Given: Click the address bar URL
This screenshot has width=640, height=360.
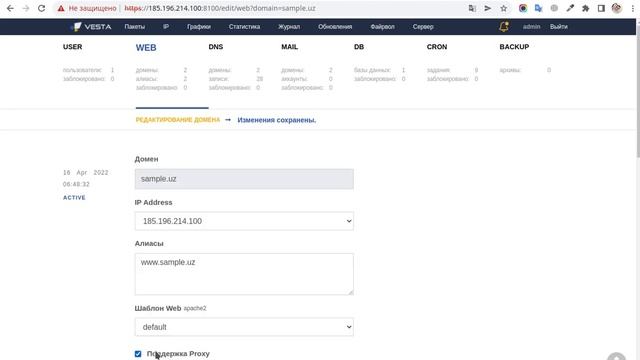Looking at the screenshot, I should pyautogui.click(x=220, y=8).
